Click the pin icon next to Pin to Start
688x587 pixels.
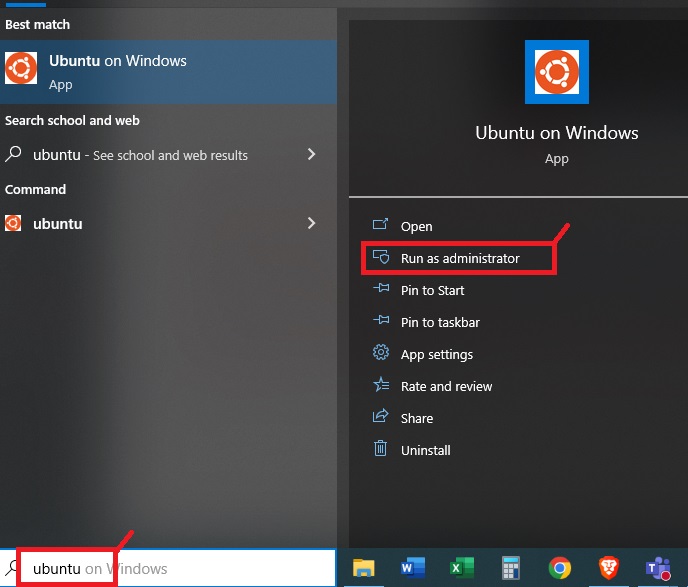(x=381, y=288)
